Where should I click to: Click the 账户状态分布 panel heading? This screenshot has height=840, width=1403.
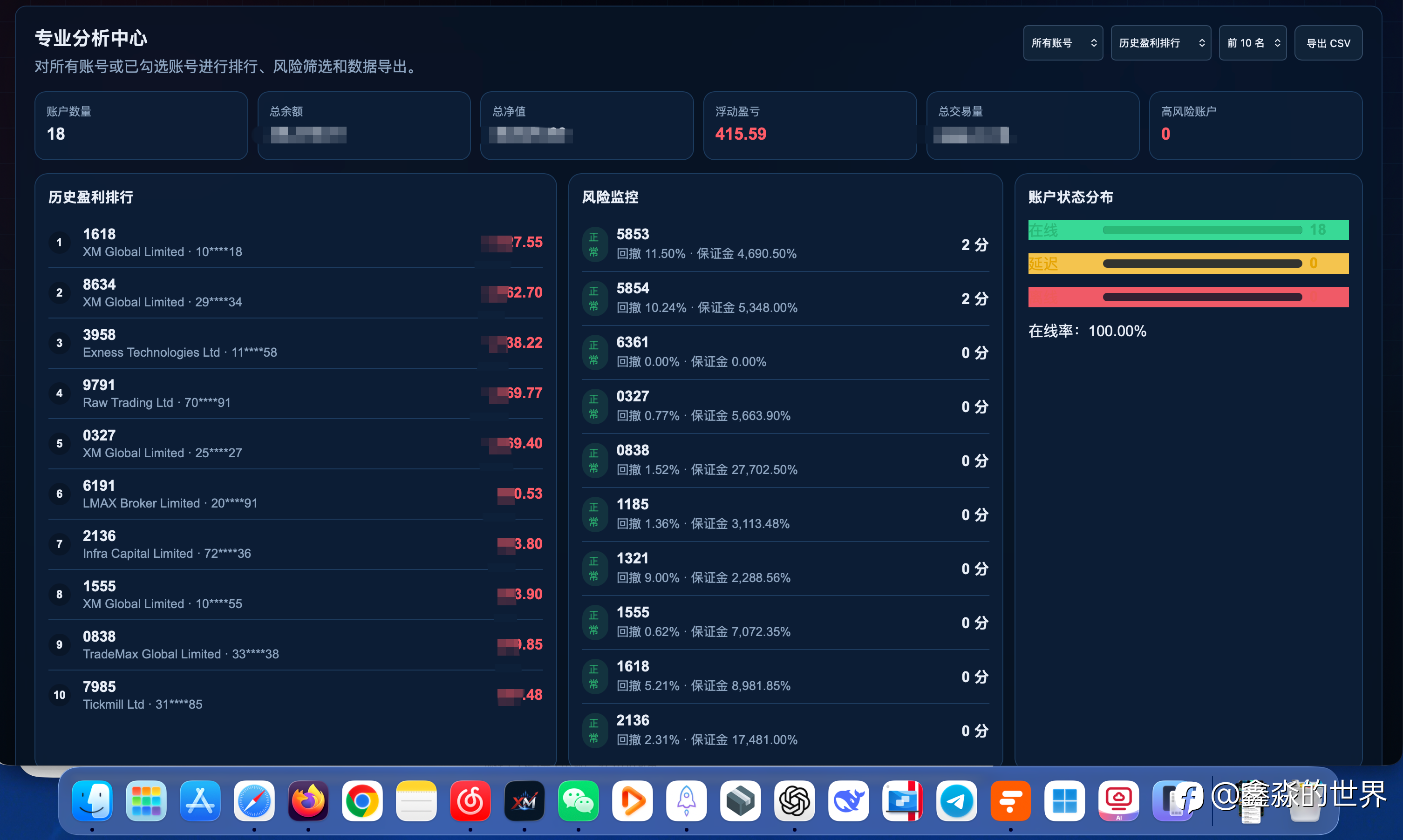(x=1071, y=197)
